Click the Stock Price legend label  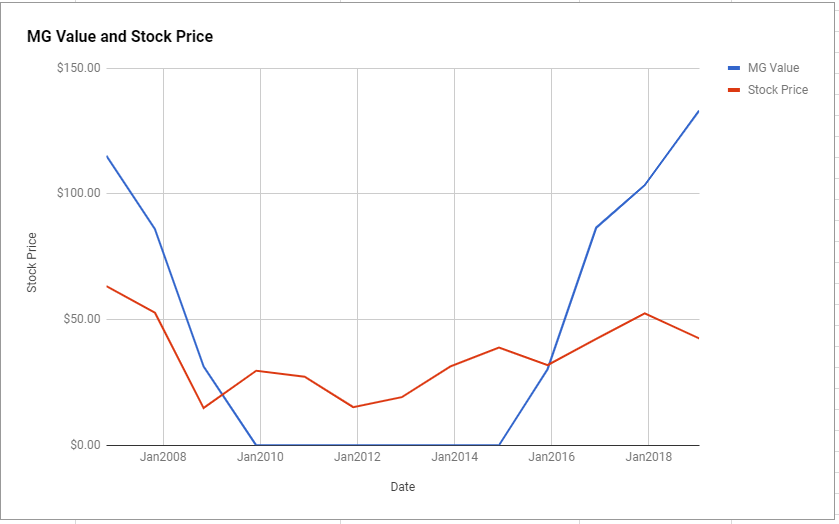pyautogui.click(x=777, y=90)
